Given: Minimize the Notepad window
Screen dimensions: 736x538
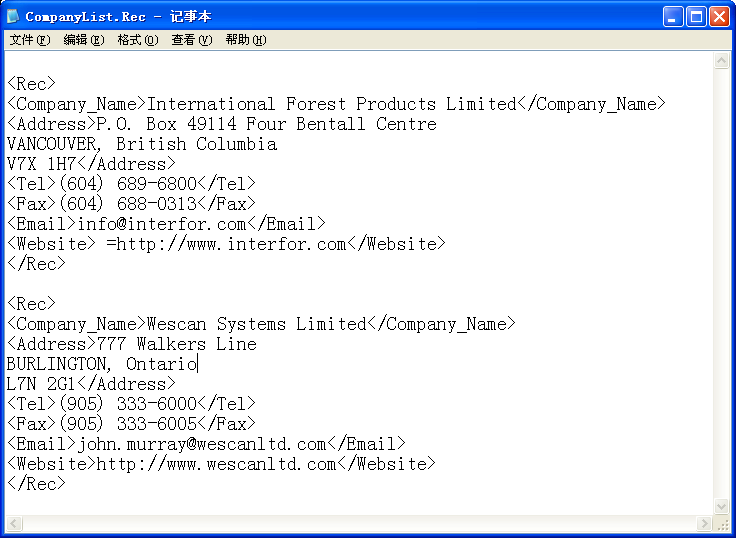Looking at the screenshot, I should (674, 16).
